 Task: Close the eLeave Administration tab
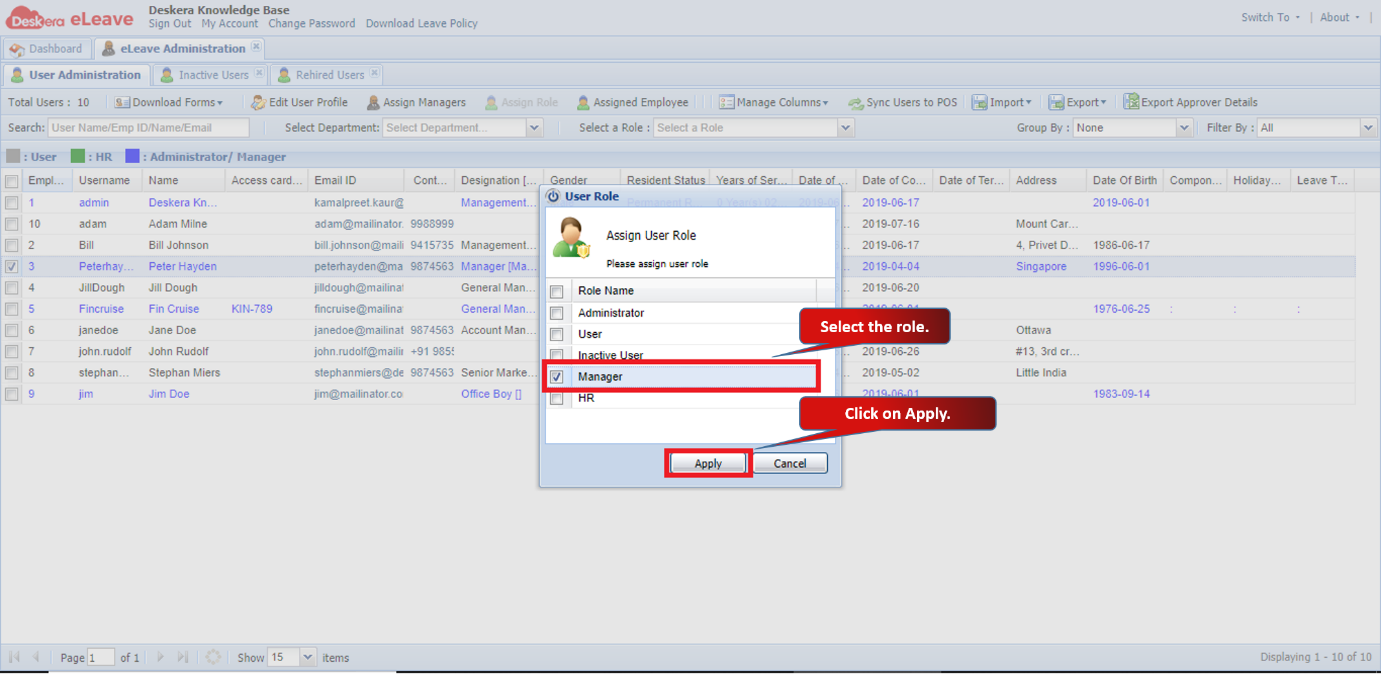pos(256,47)
